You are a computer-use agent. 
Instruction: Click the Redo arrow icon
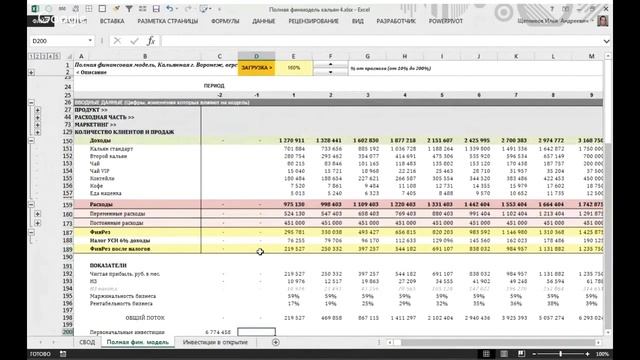pos(188,9)
